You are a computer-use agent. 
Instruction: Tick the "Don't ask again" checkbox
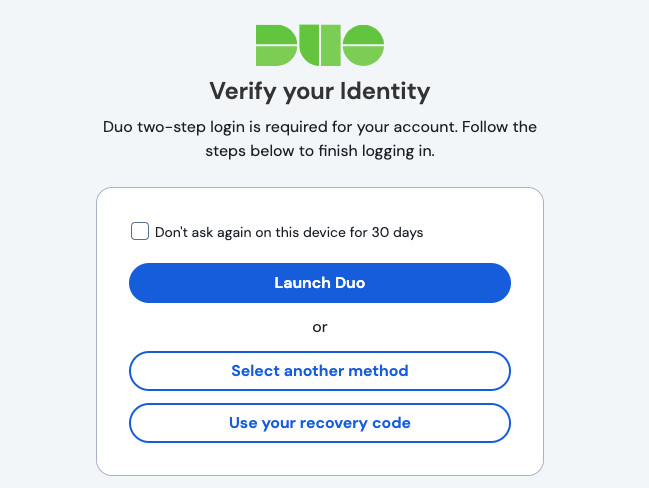[140, 232]
